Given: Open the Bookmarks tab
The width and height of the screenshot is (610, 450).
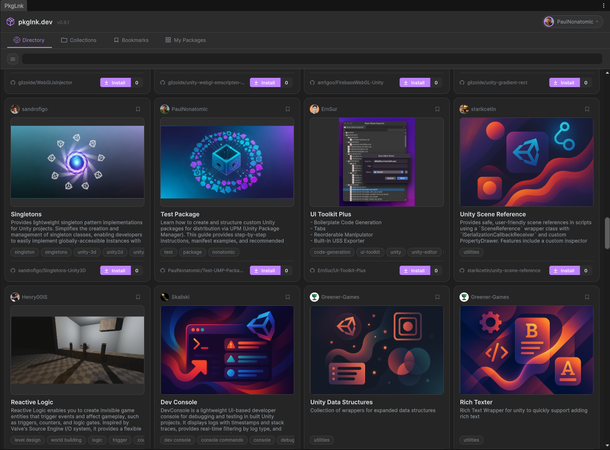Looking at the screenshot, I should 131,40.
